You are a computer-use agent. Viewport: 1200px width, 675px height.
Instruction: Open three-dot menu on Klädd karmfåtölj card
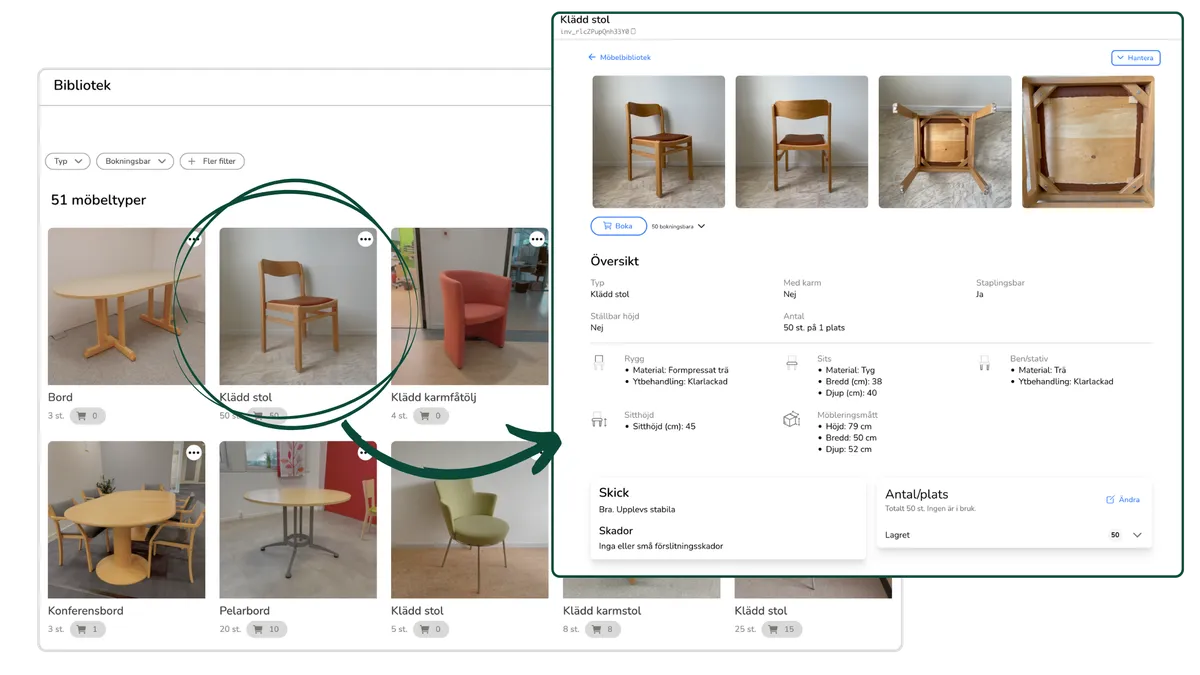click(x=537, y=239)
